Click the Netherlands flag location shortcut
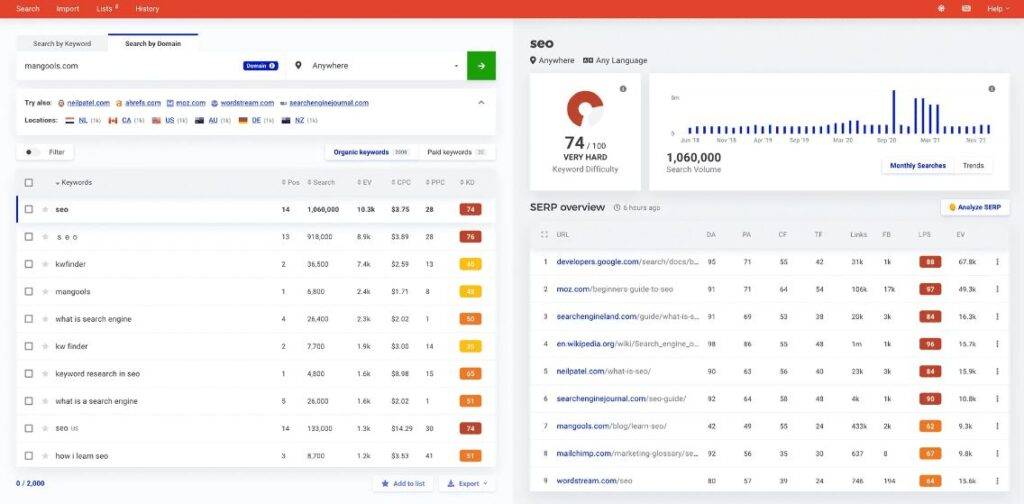This screenshot has height=504, width=1024. click(70, 120)
